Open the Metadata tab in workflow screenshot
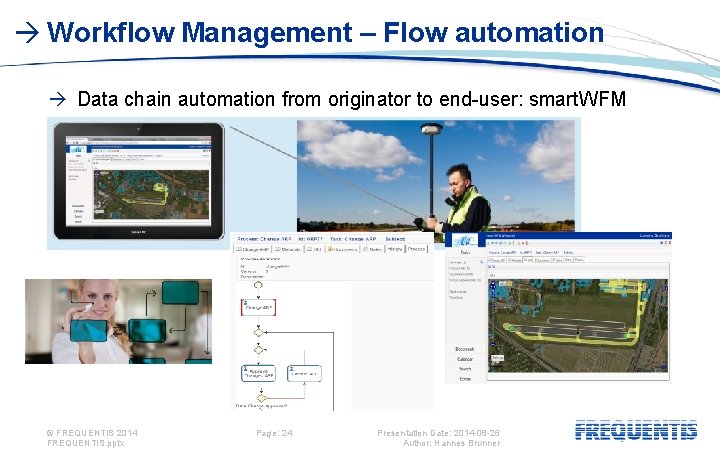The height and width of the screenshot is (450, 720). [x=287, y=249]
